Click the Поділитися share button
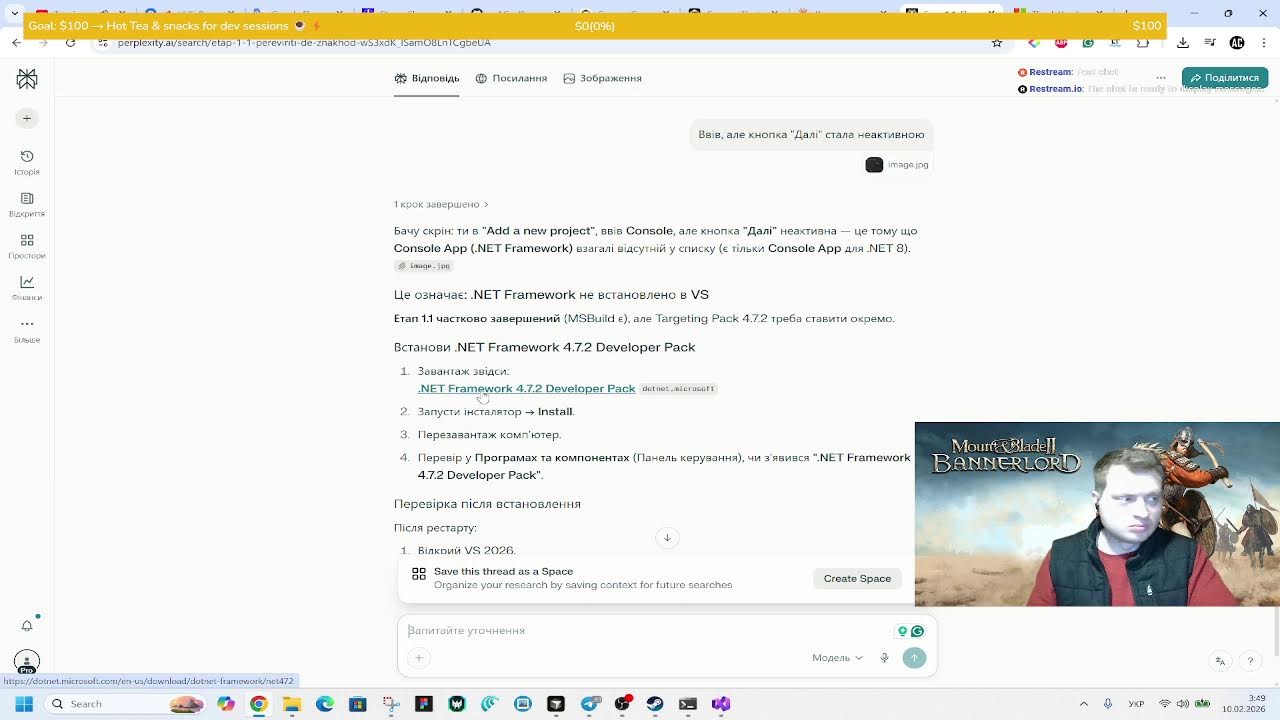The height and width of the screenshot is (720, 1280). (1225, 78)
